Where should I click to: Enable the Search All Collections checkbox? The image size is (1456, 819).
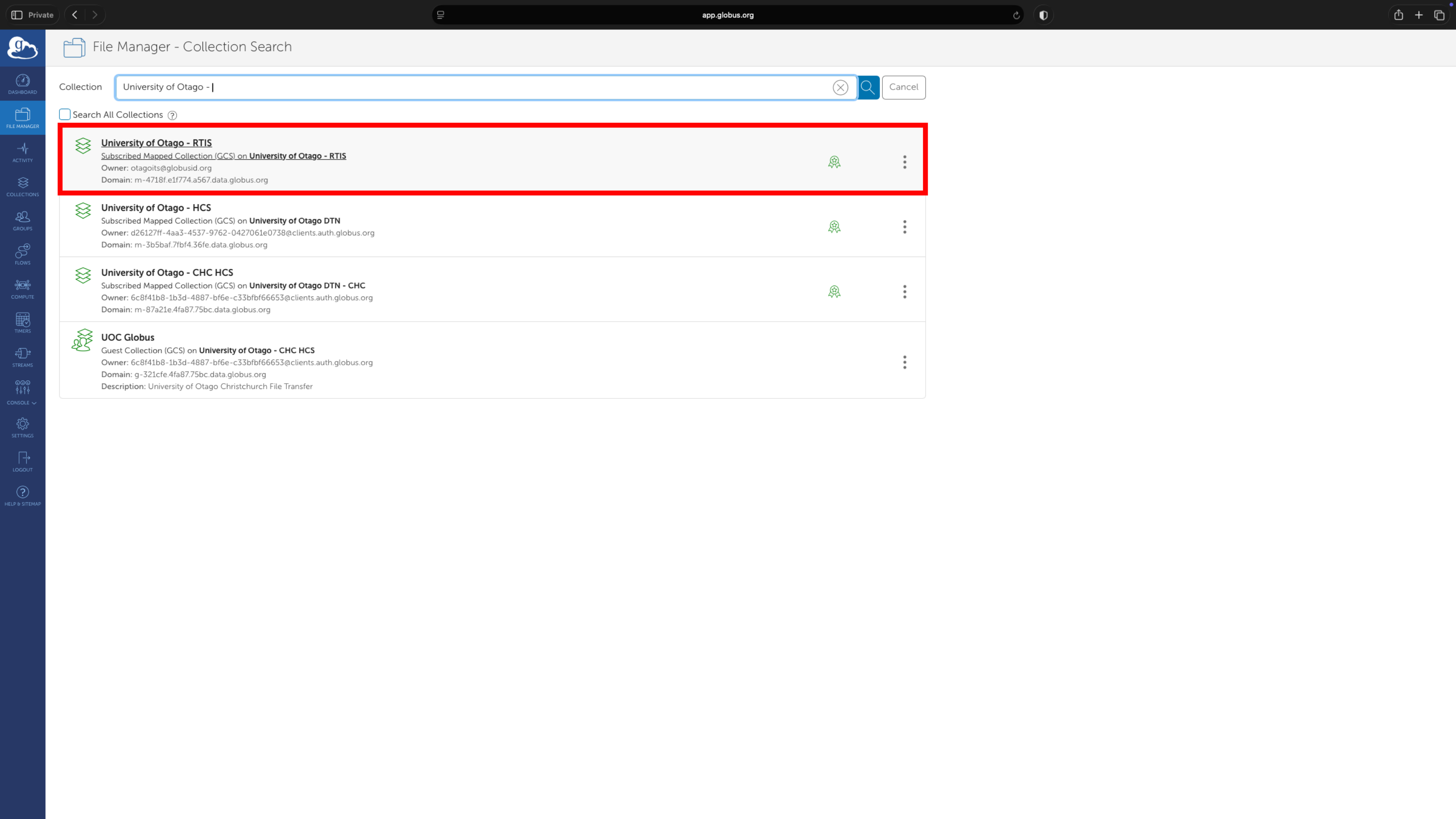click(65, 115)
